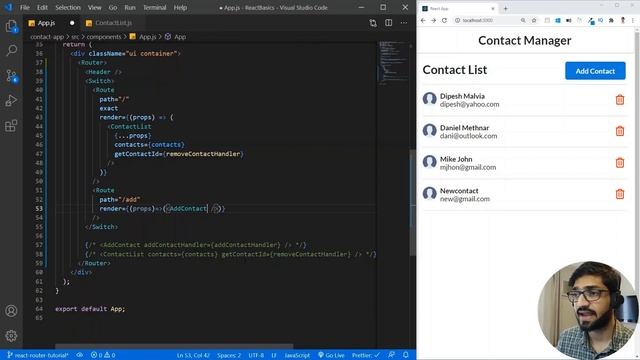Switch to the ContactList.js editor tab

pos(113,23)
